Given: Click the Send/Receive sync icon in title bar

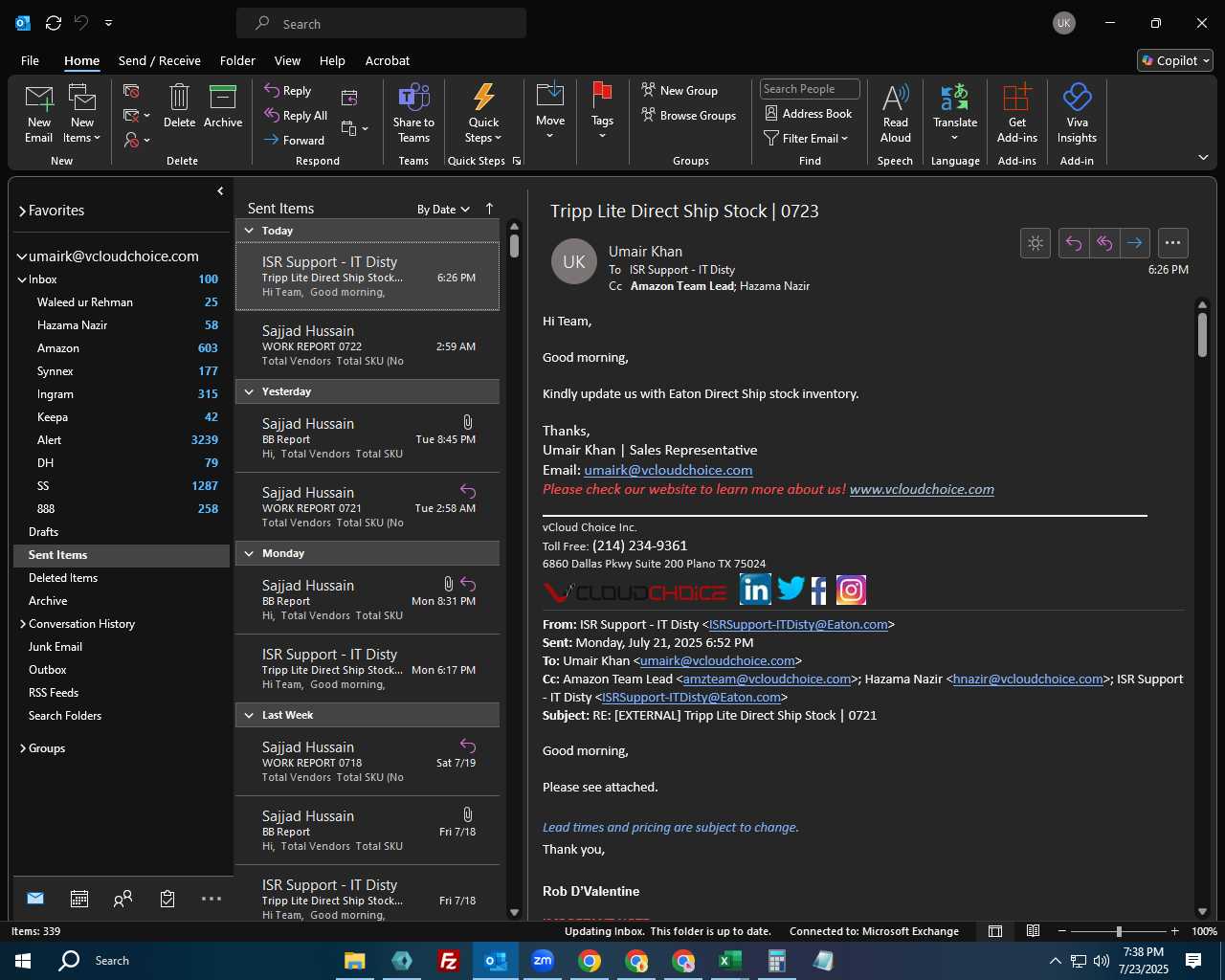Looking at the screenshot, I should 54,23.
